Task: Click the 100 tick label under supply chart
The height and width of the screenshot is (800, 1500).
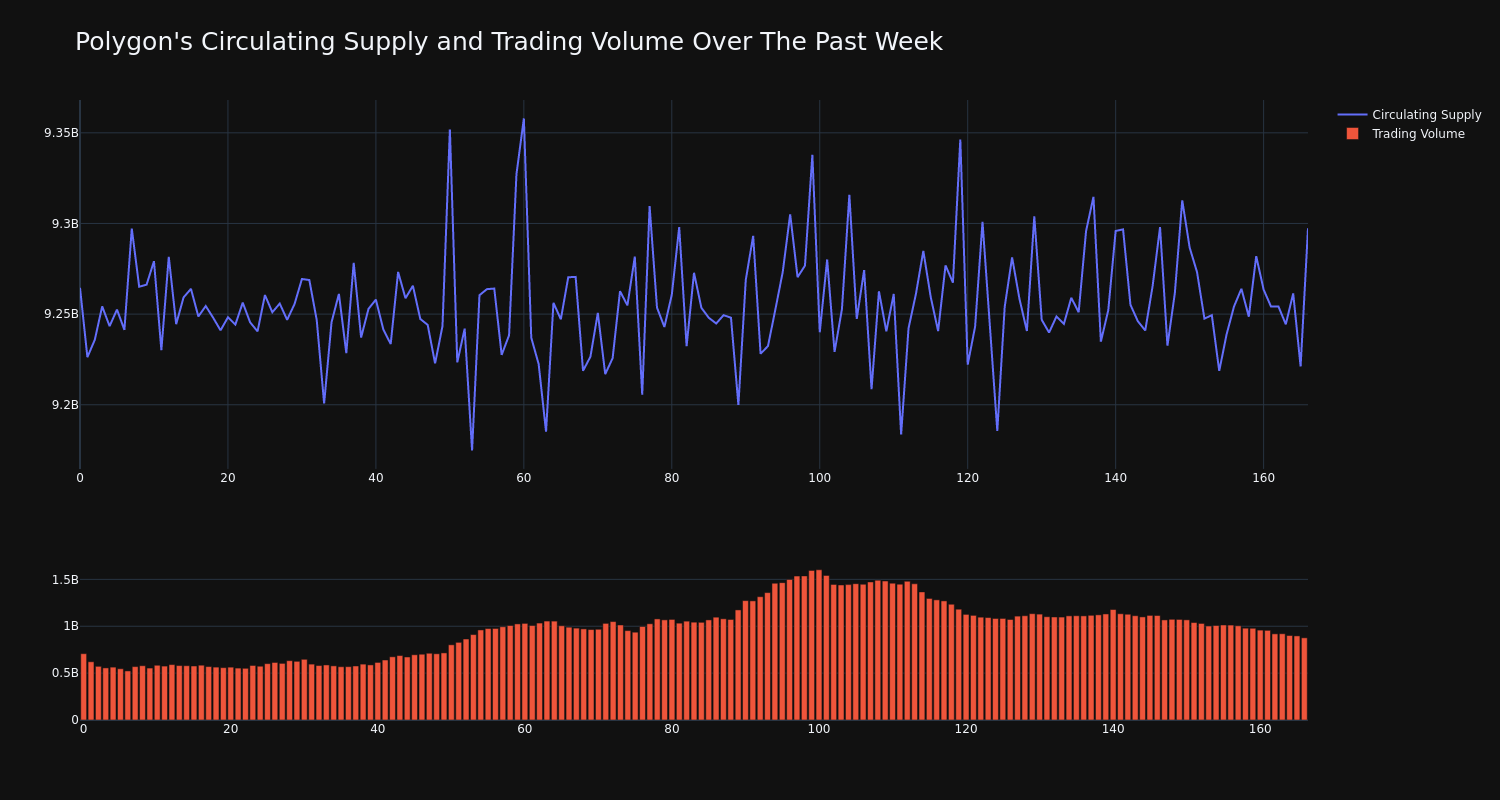Action: [820, 478]
